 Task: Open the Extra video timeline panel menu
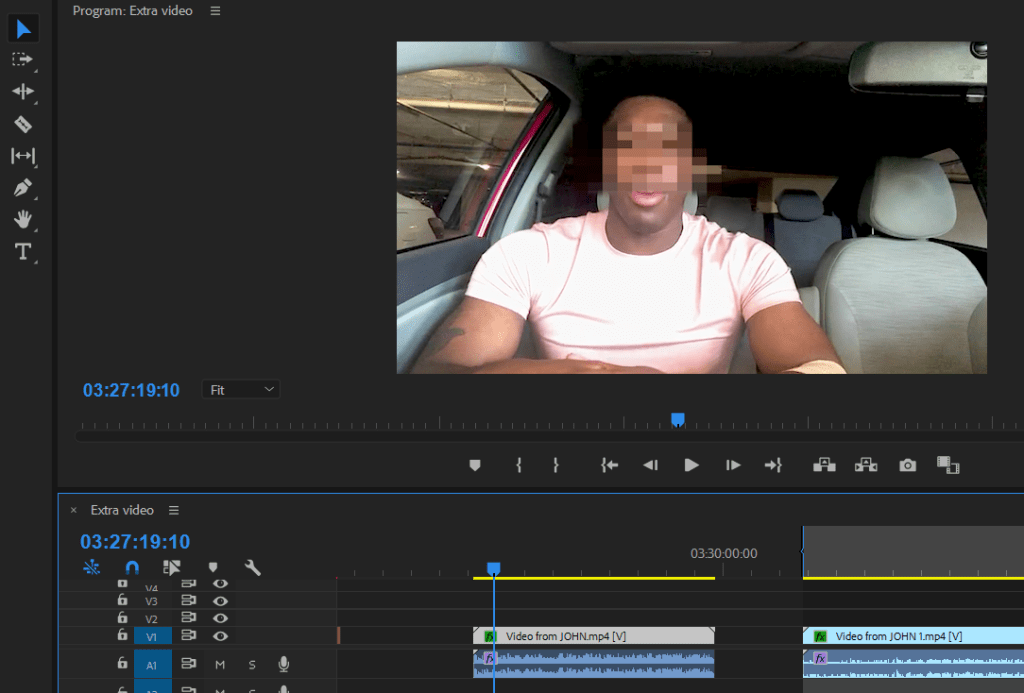(174, 510)
